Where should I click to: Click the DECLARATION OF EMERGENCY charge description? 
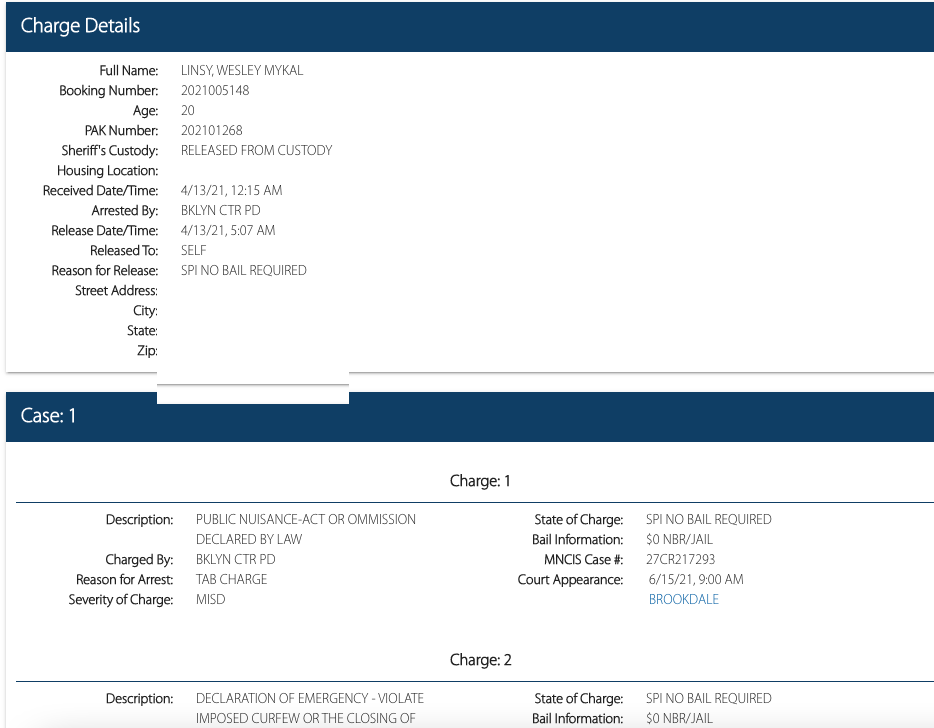309,699
